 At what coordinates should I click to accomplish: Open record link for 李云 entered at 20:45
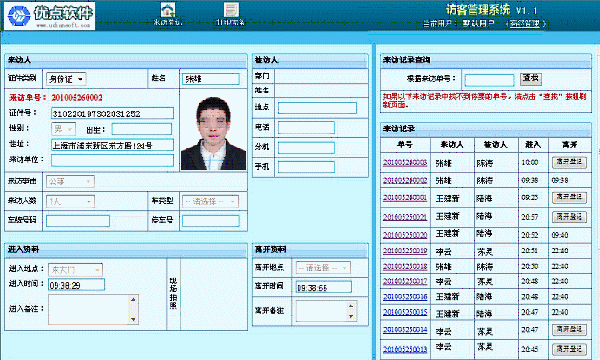pos(405,349)
